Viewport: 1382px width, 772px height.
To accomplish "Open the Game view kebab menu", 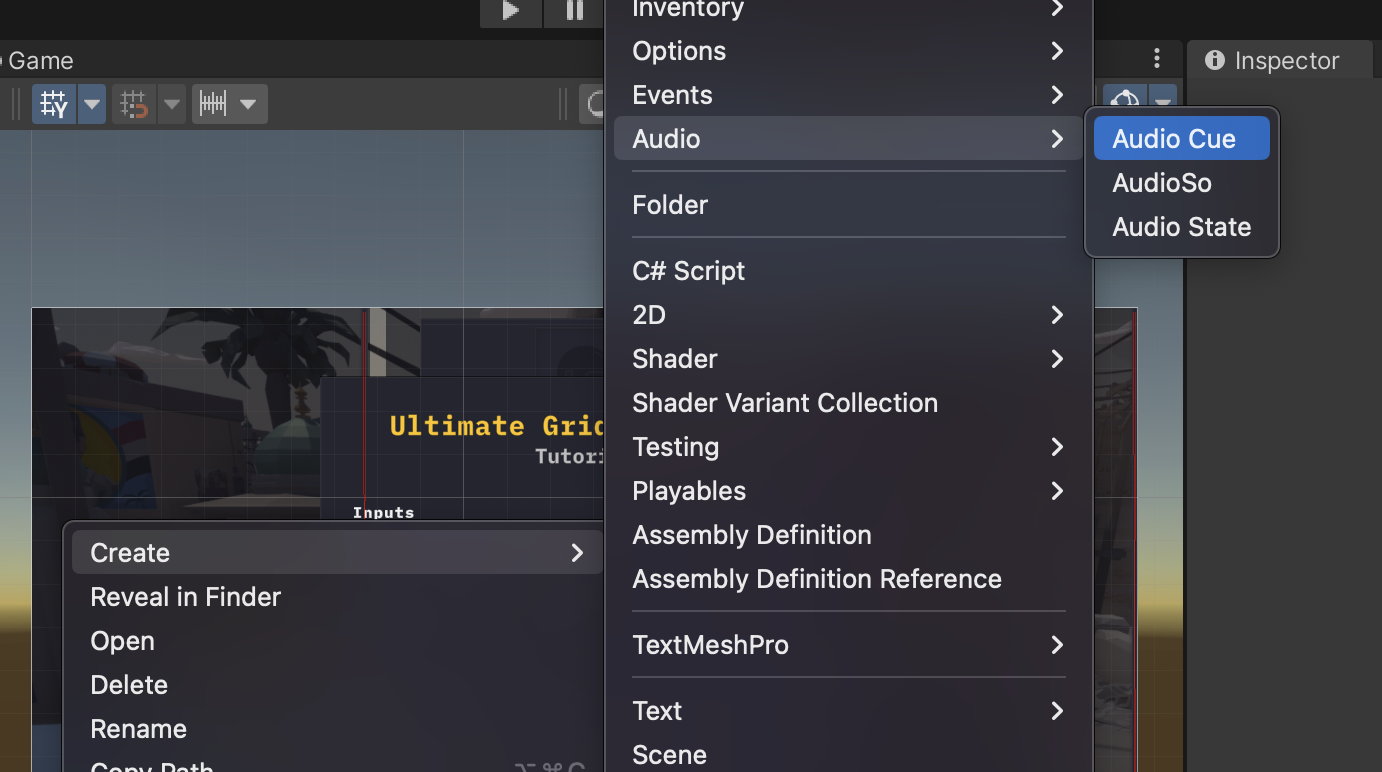I will point(1157,59).
